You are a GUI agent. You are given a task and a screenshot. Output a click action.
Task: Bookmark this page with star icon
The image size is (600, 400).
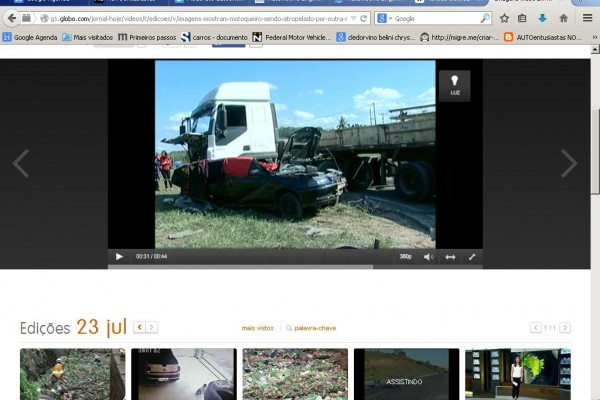pos(504,18)
